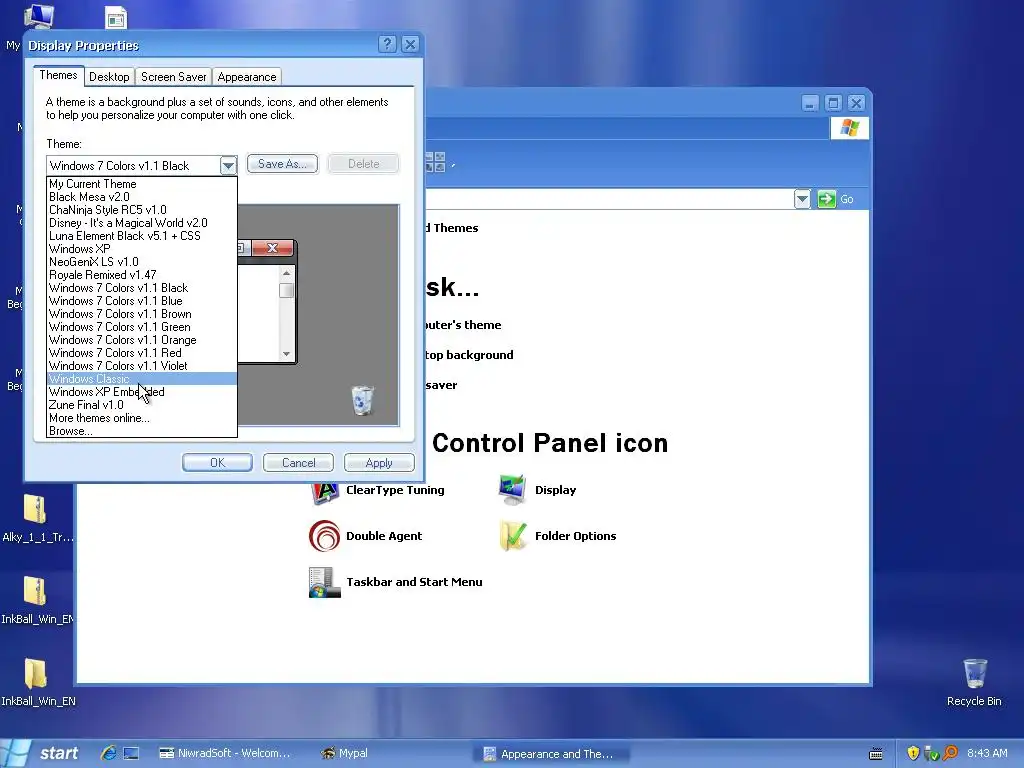
Task: Click the Save As... button
Action: tap(282, 164)
